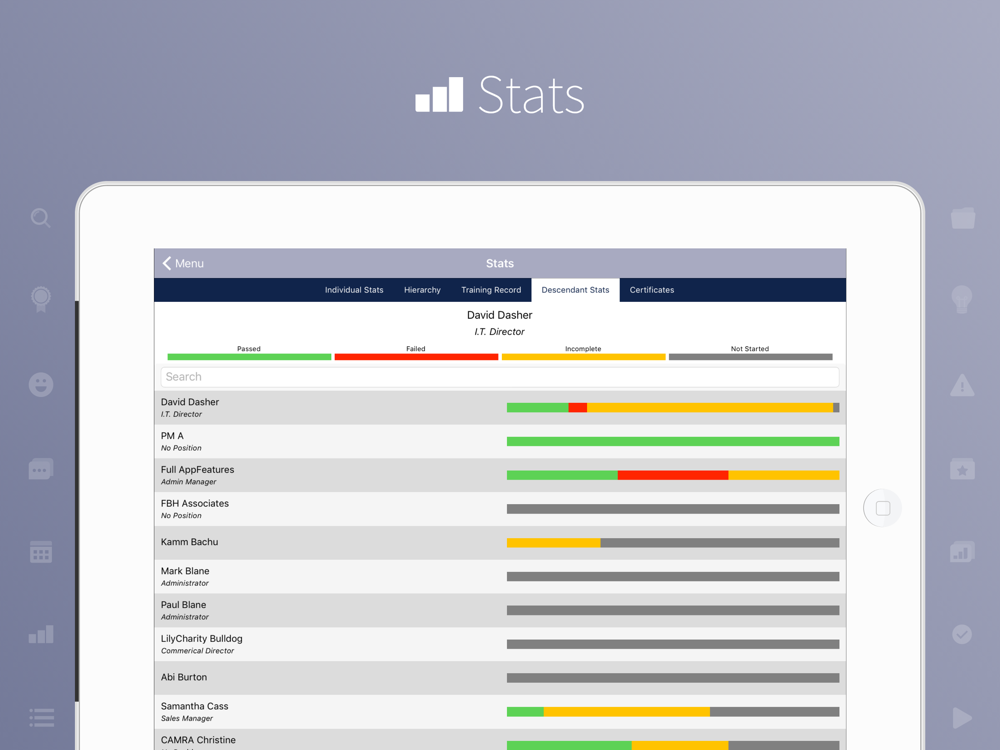Click the play arrow icon
Viewport: 1000px width, 750px height.
[962, 717]
